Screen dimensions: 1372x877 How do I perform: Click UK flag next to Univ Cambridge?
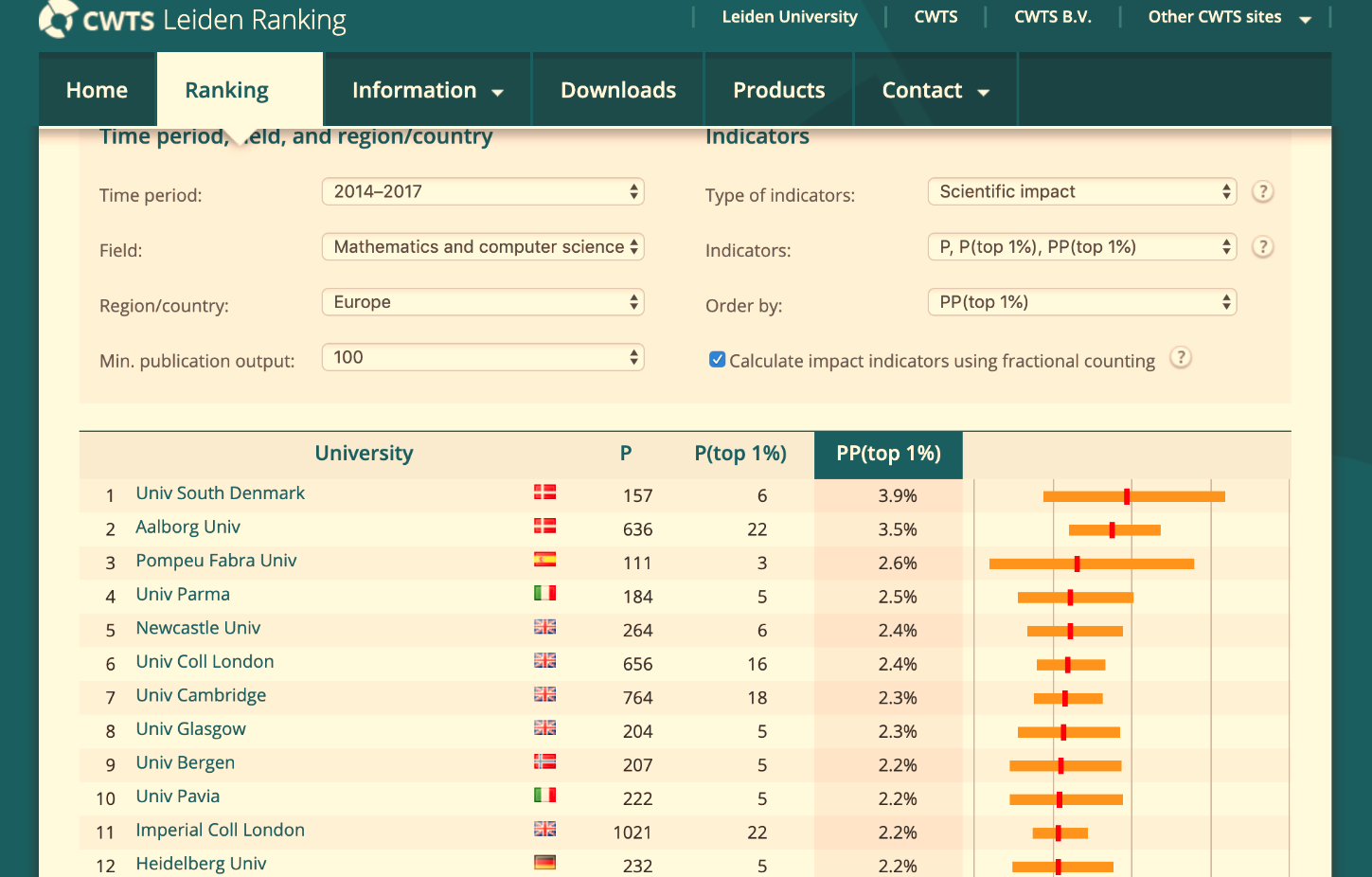pos(544,693)
